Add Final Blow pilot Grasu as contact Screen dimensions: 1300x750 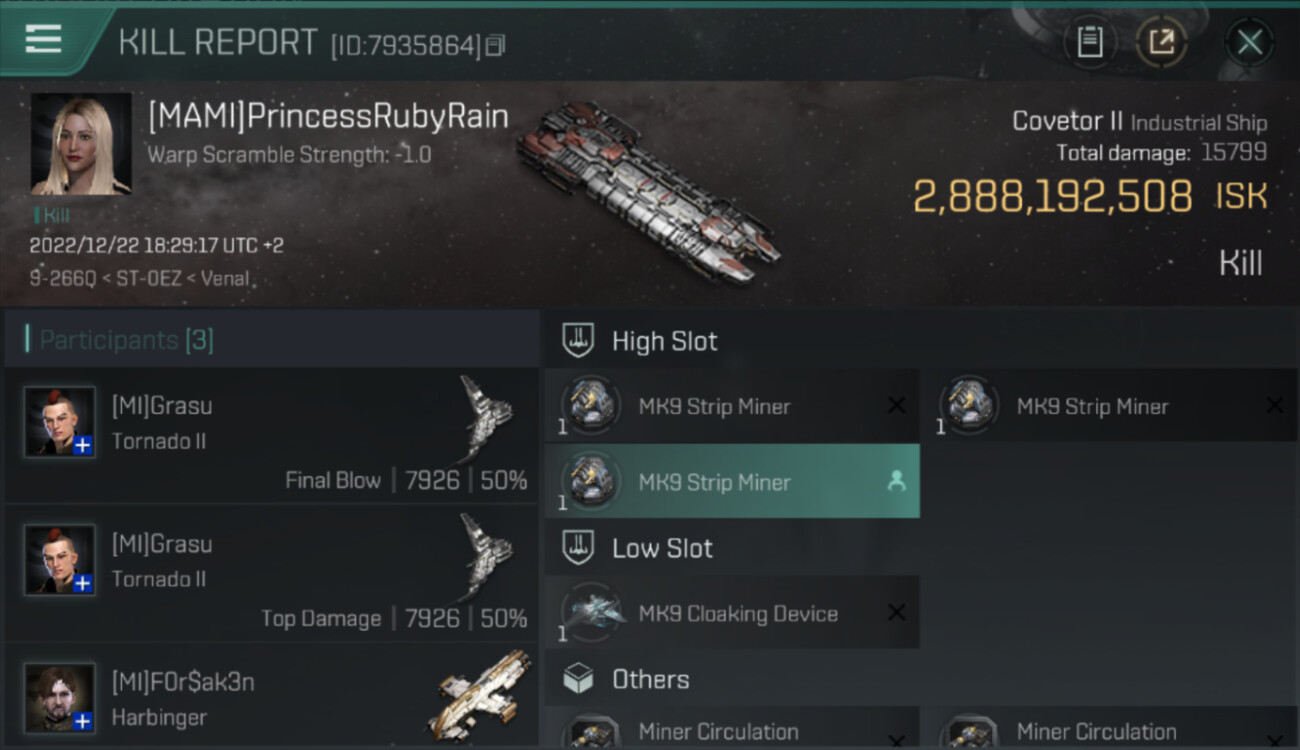tap(83, 444)
